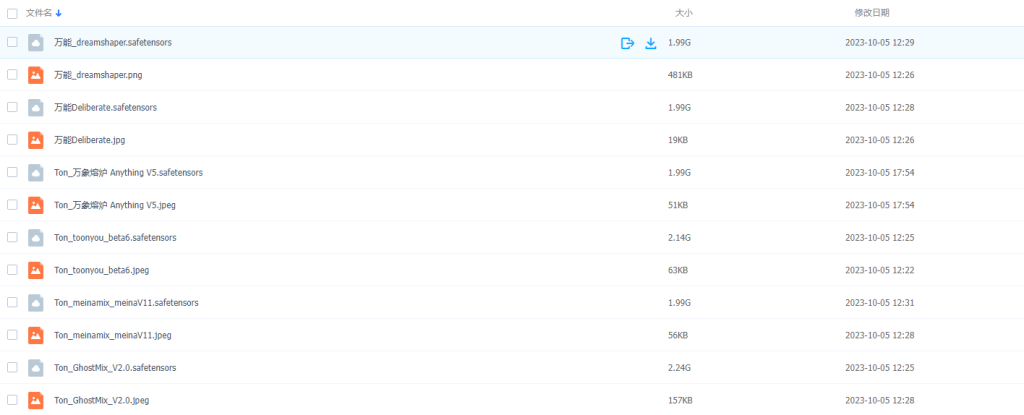
Task: Click the share icon on the dreamshaper.safetensors row
Action: pyautogui.click(x=627, y=43)
